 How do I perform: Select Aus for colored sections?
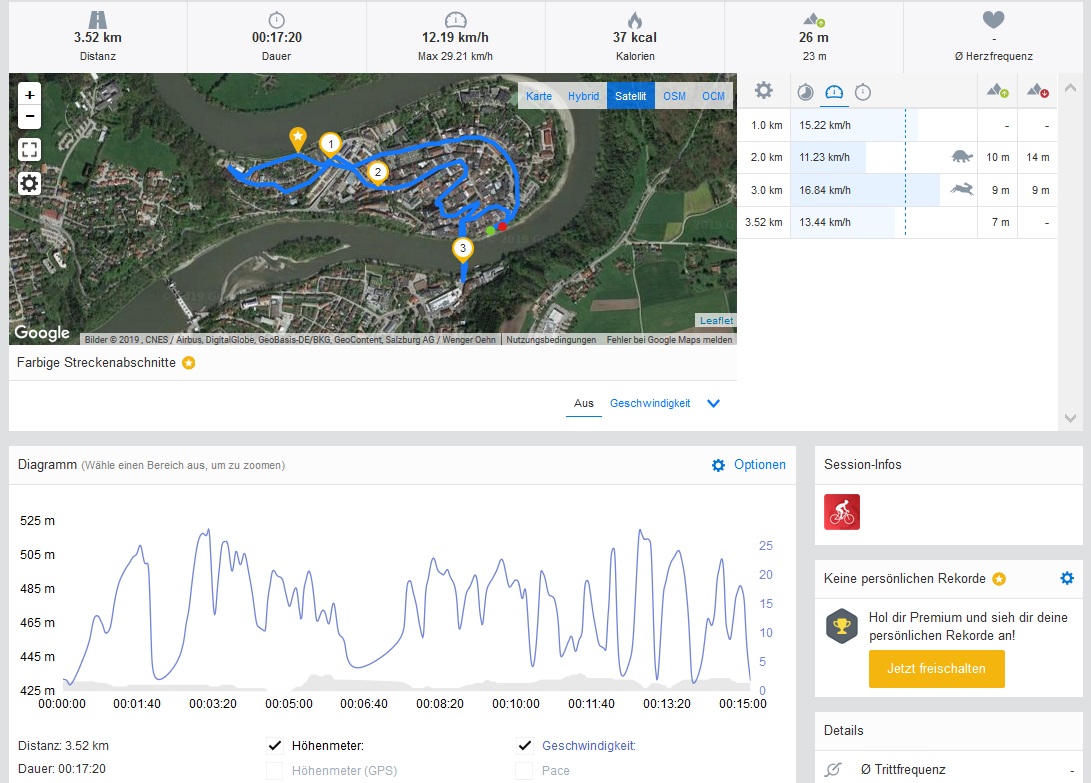tap(584, 403)
